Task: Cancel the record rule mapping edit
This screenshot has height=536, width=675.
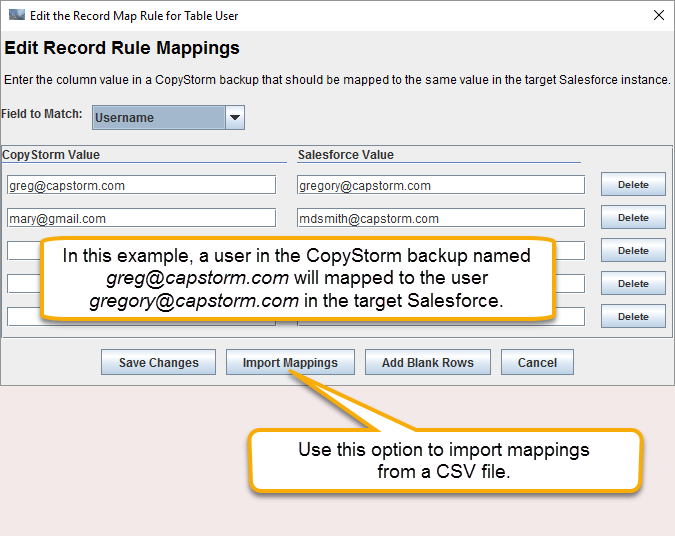Action: point(537,362)
